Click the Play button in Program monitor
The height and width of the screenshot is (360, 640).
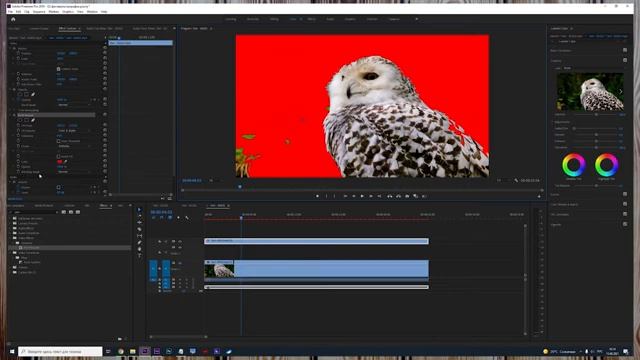362,196
